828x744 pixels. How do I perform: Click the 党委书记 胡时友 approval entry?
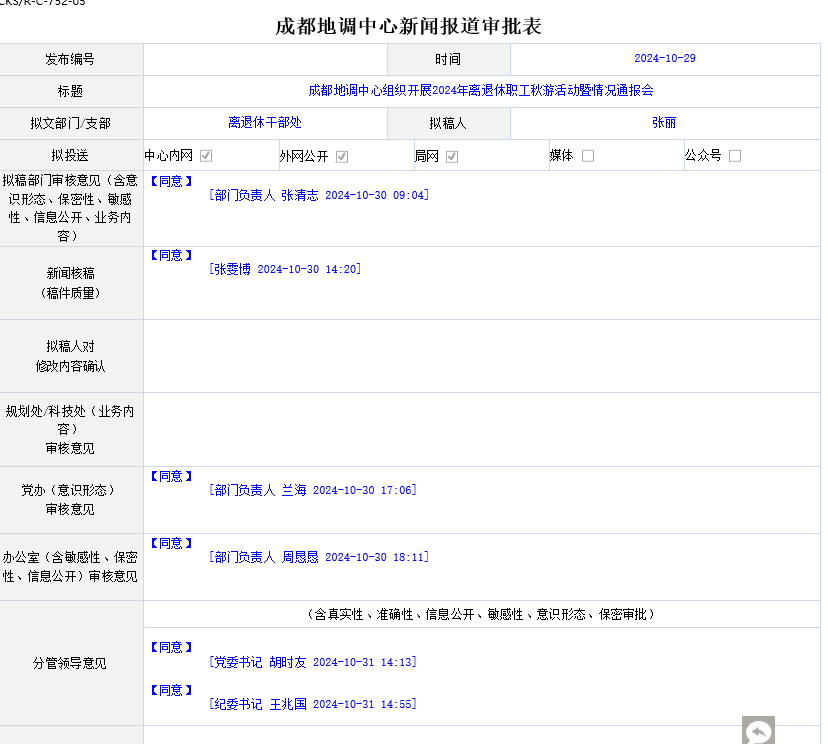[313, 662]
